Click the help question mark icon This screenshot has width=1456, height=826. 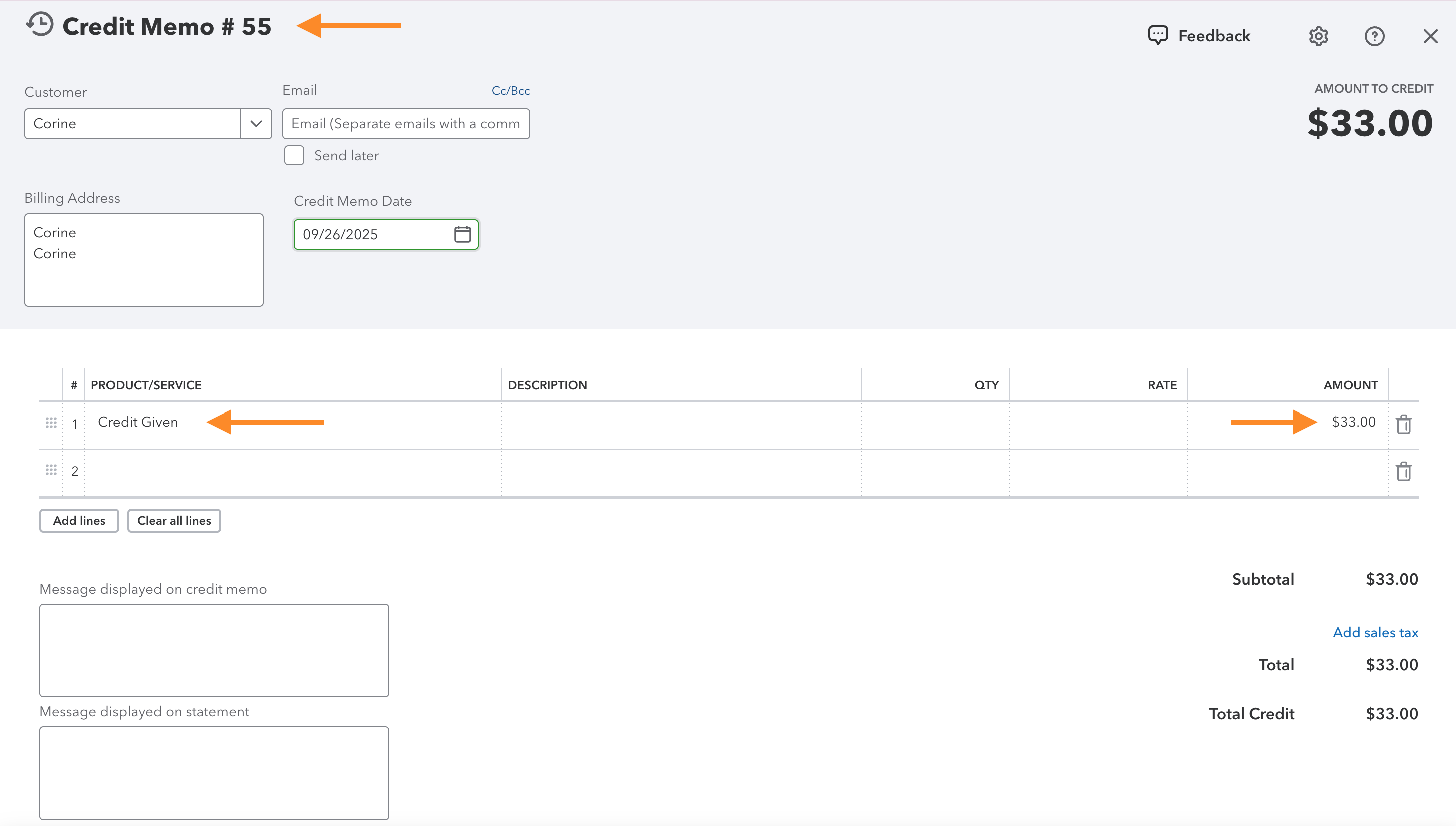click(1374, 36)
